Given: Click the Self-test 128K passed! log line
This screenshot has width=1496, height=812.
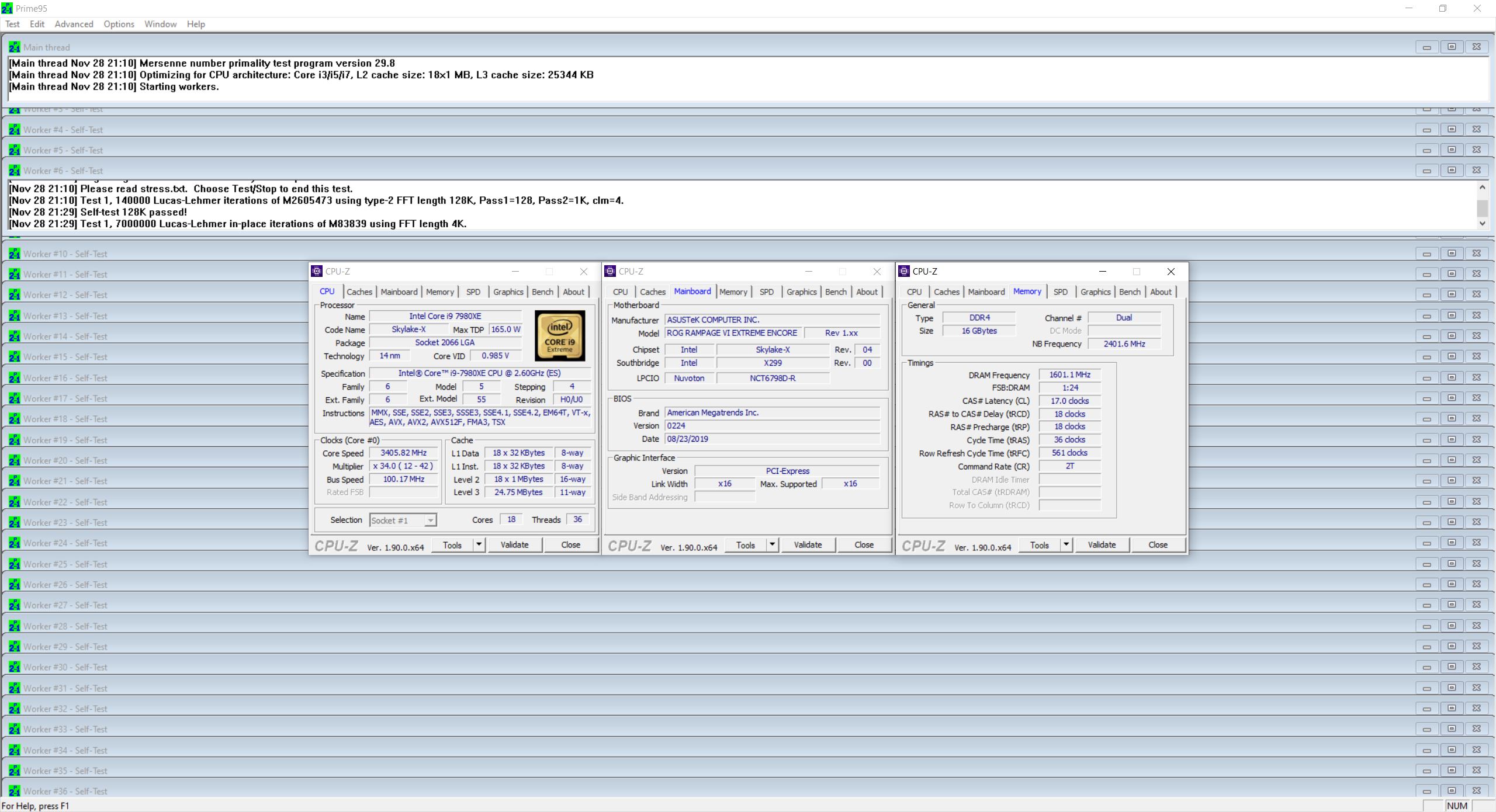Looking at the screenshot, I should click(98, 212).
